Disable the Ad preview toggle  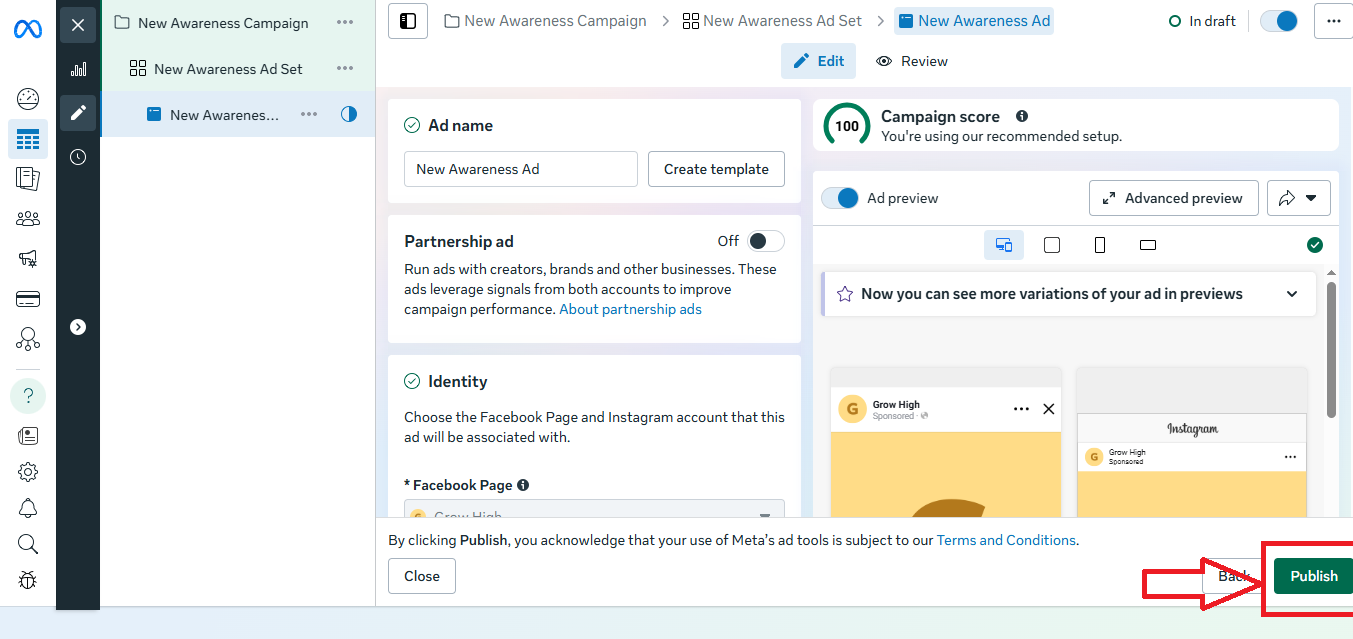click(x=840, y=198)
